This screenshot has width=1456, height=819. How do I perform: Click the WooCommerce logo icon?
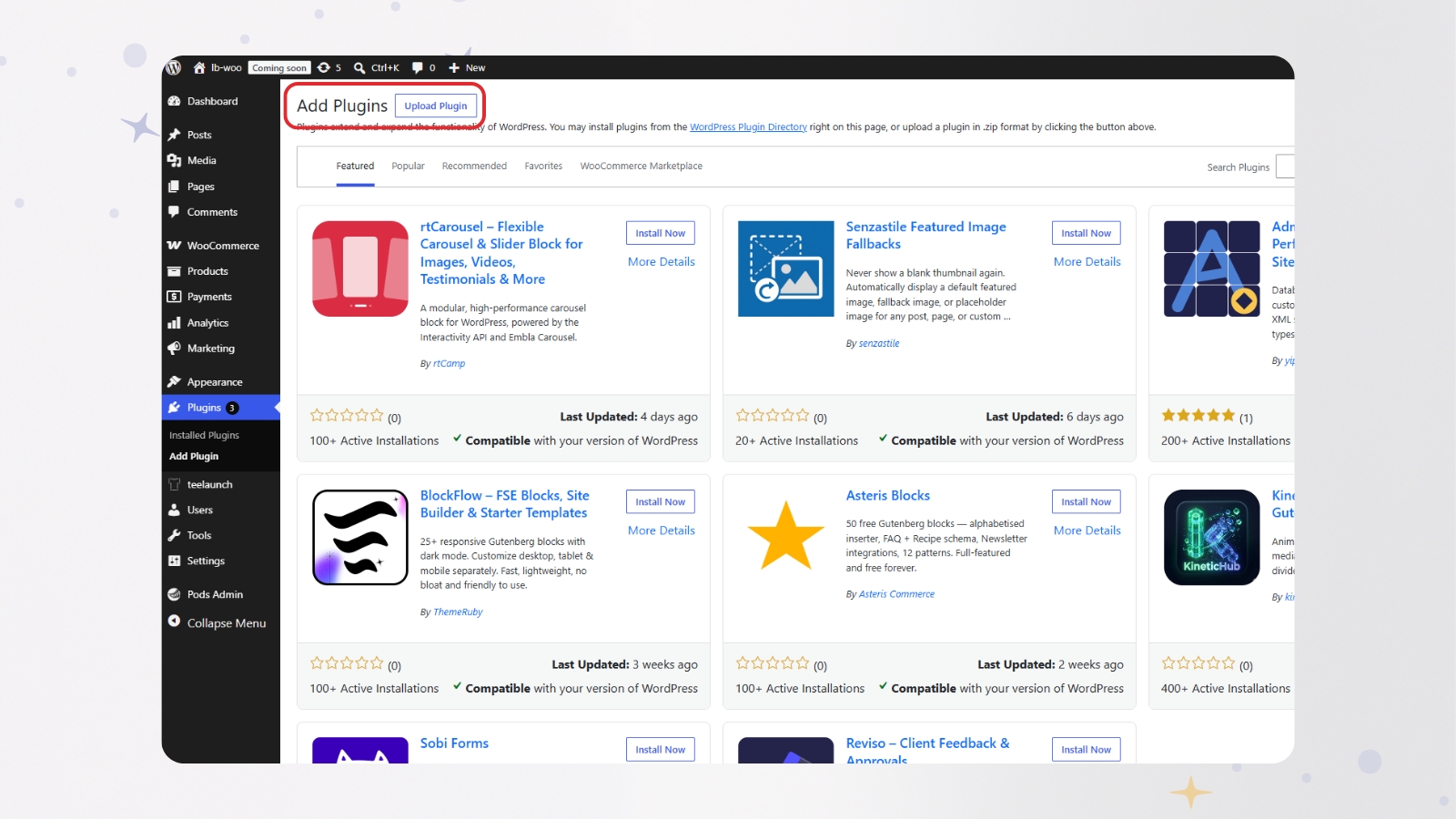[174, 246]
